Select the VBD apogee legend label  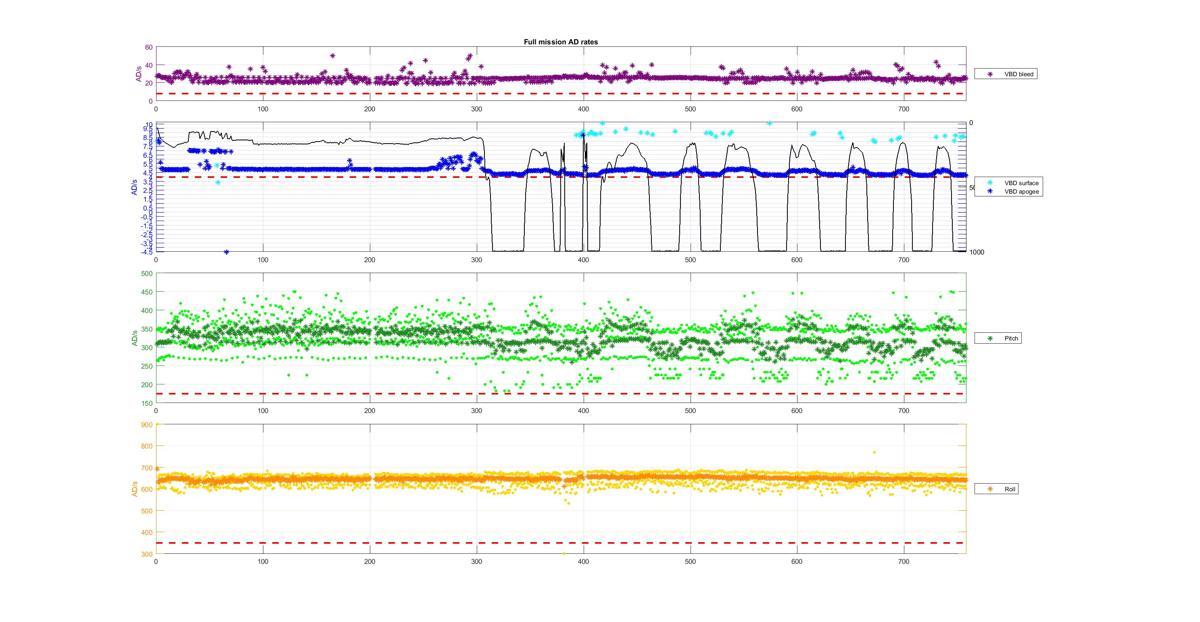tap(1022, 191)
